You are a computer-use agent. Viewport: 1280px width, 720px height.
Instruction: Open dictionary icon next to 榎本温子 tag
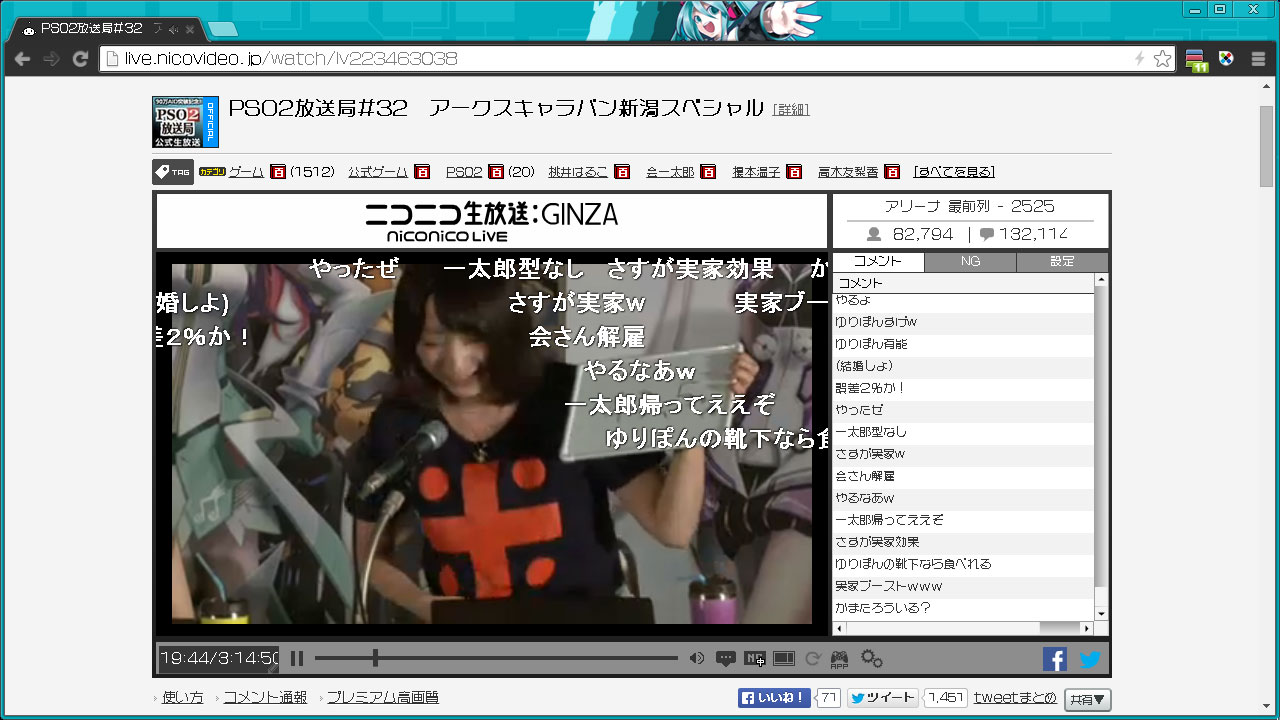[794, 172]
